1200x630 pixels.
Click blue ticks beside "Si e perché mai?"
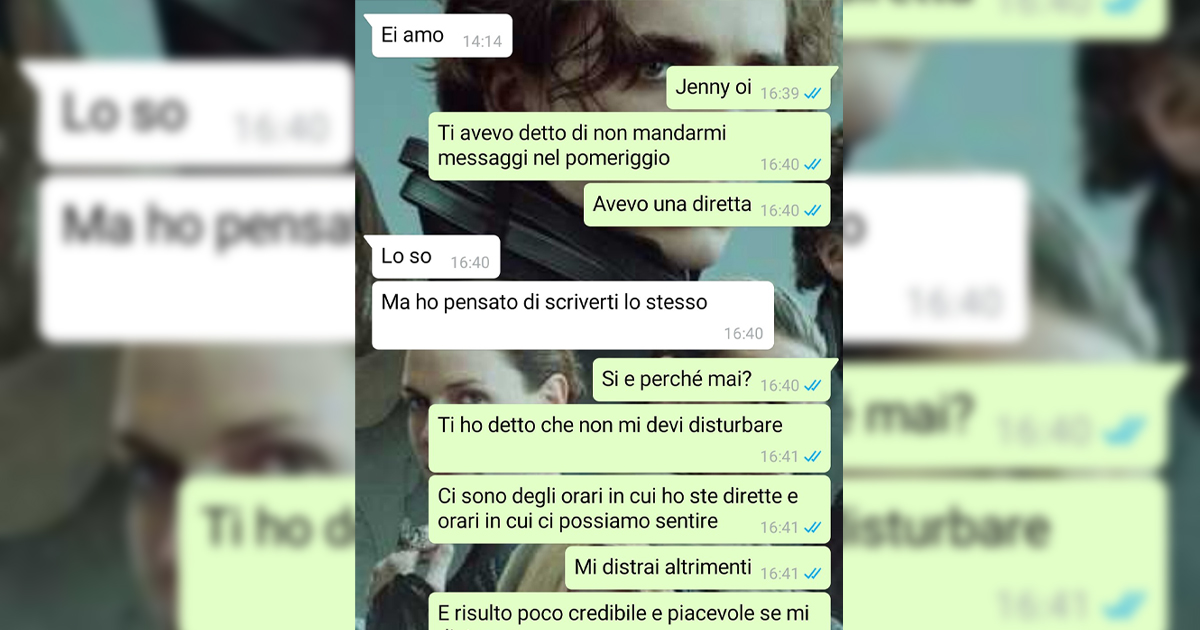coord(813,385)
